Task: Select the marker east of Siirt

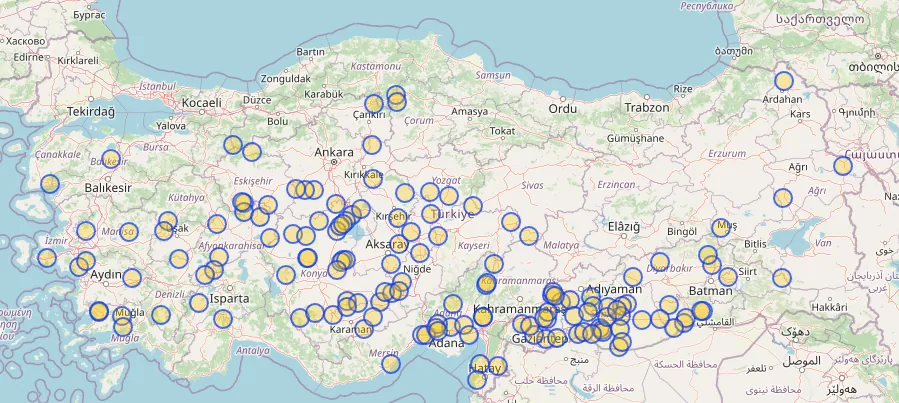Action: coord(782,278)
